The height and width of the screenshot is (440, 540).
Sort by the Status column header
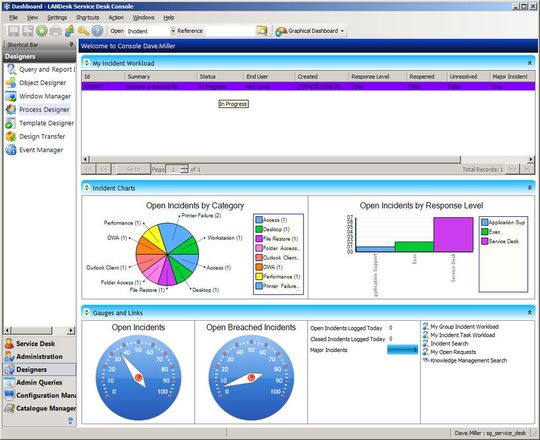click(x=220, y=76)
